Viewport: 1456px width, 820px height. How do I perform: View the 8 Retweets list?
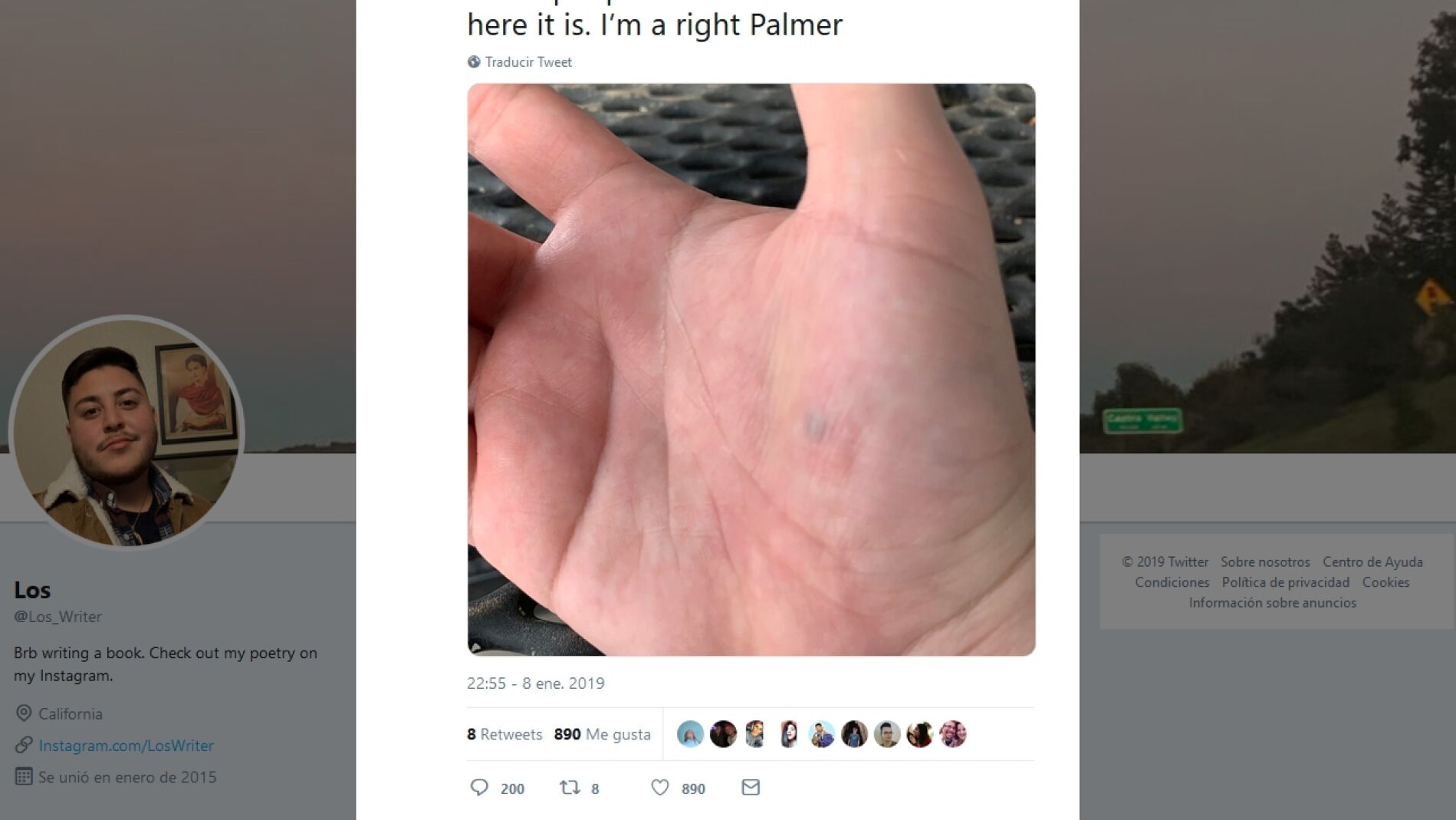505,734
